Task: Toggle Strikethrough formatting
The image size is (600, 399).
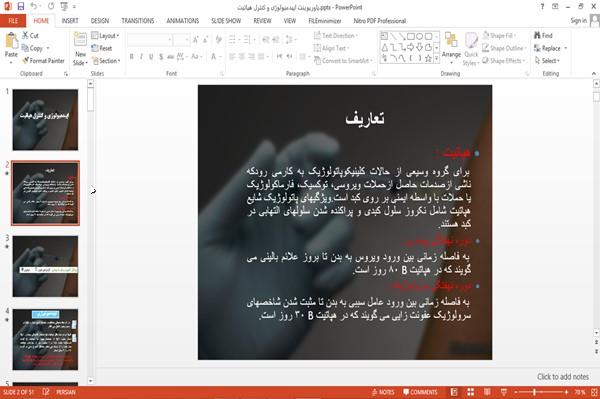Action: [x=171, y=57]
